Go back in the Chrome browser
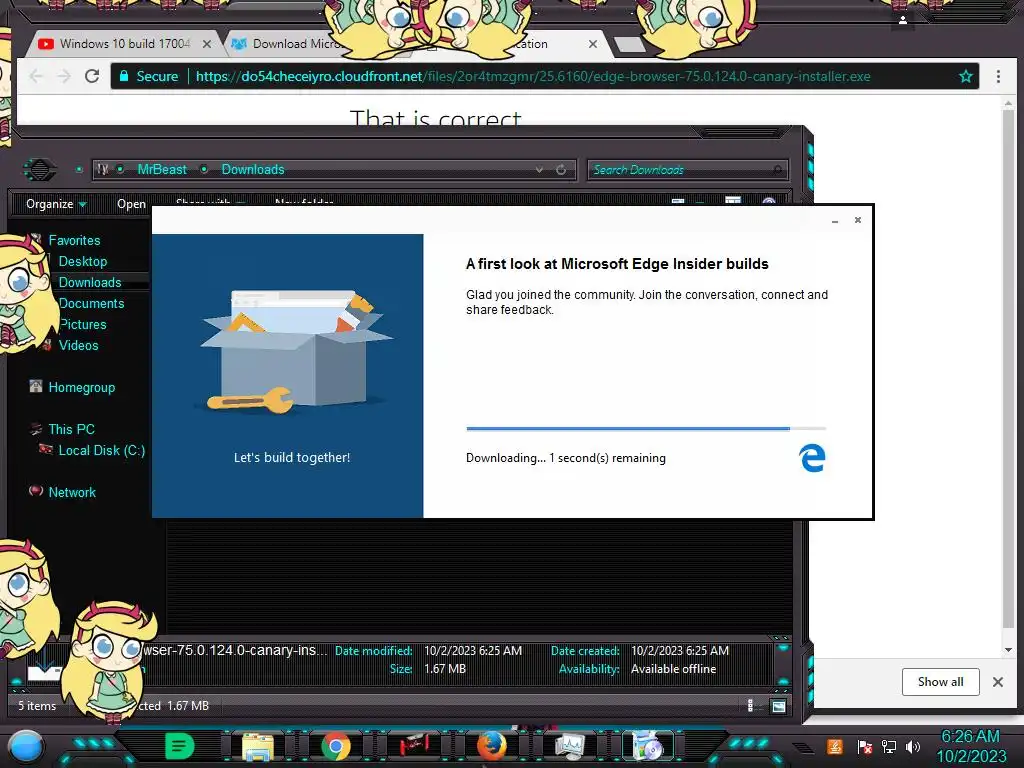This screenshot has width=1024, height=768. 36,76
